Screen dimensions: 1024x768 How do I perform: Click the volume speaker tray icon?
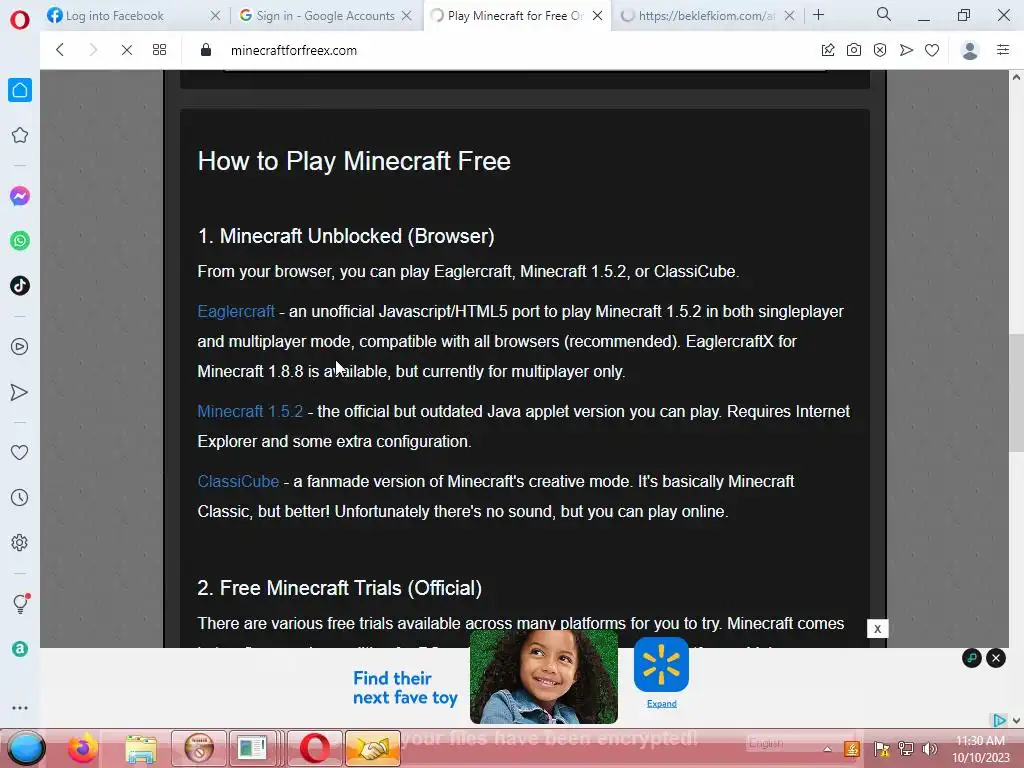[929, 749]
